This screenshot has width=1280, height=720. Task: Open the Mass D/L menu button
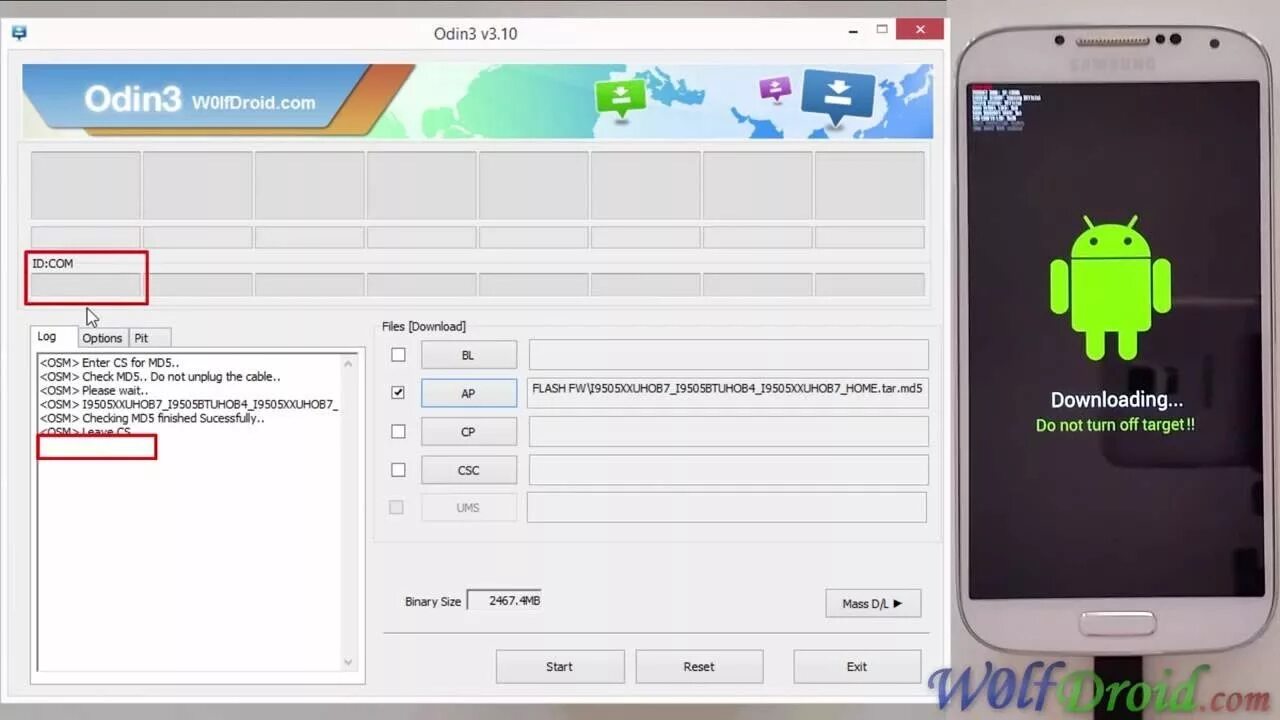(x=873, y=603)
